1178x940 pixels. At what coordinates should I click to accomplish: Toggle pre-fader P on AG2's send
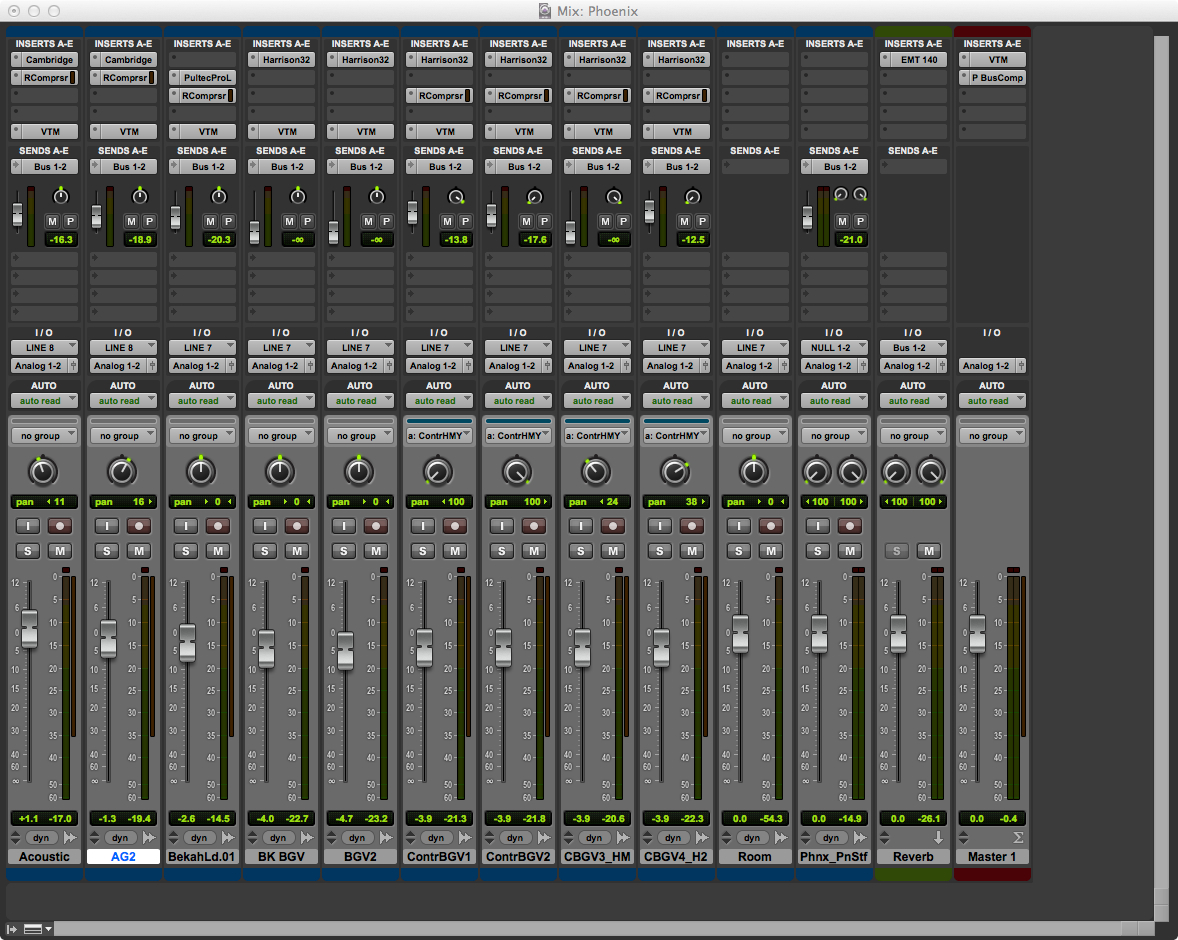(x=149, y=221)
